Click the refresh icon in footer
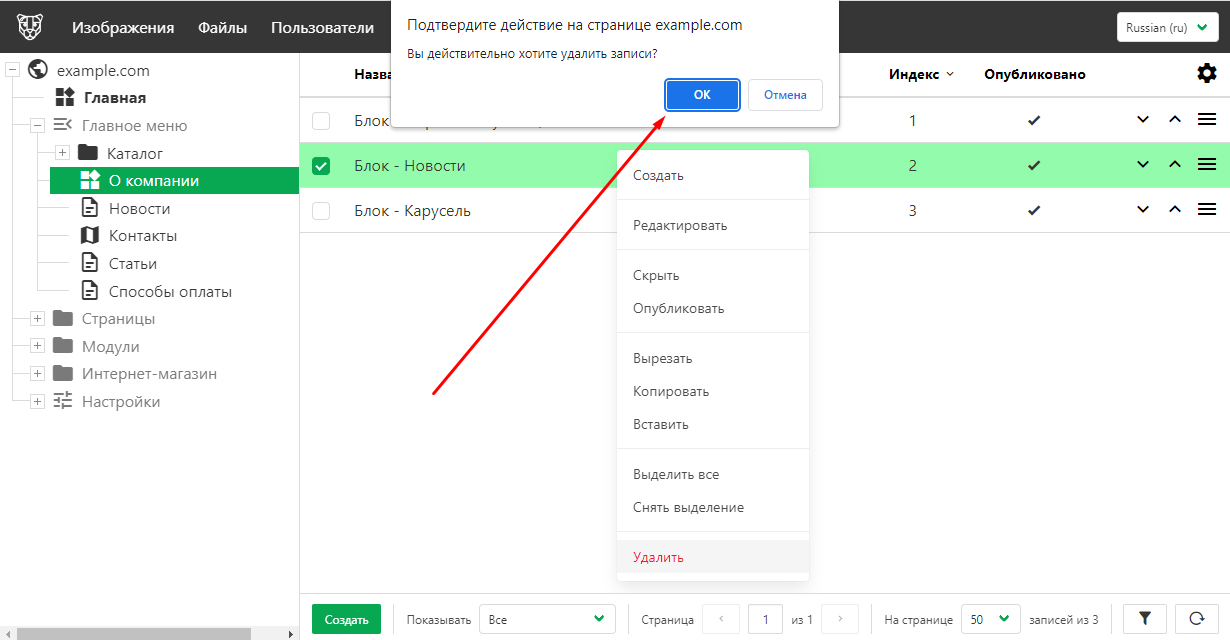Screen dimensions: 1230x640 coord(1196,619)
